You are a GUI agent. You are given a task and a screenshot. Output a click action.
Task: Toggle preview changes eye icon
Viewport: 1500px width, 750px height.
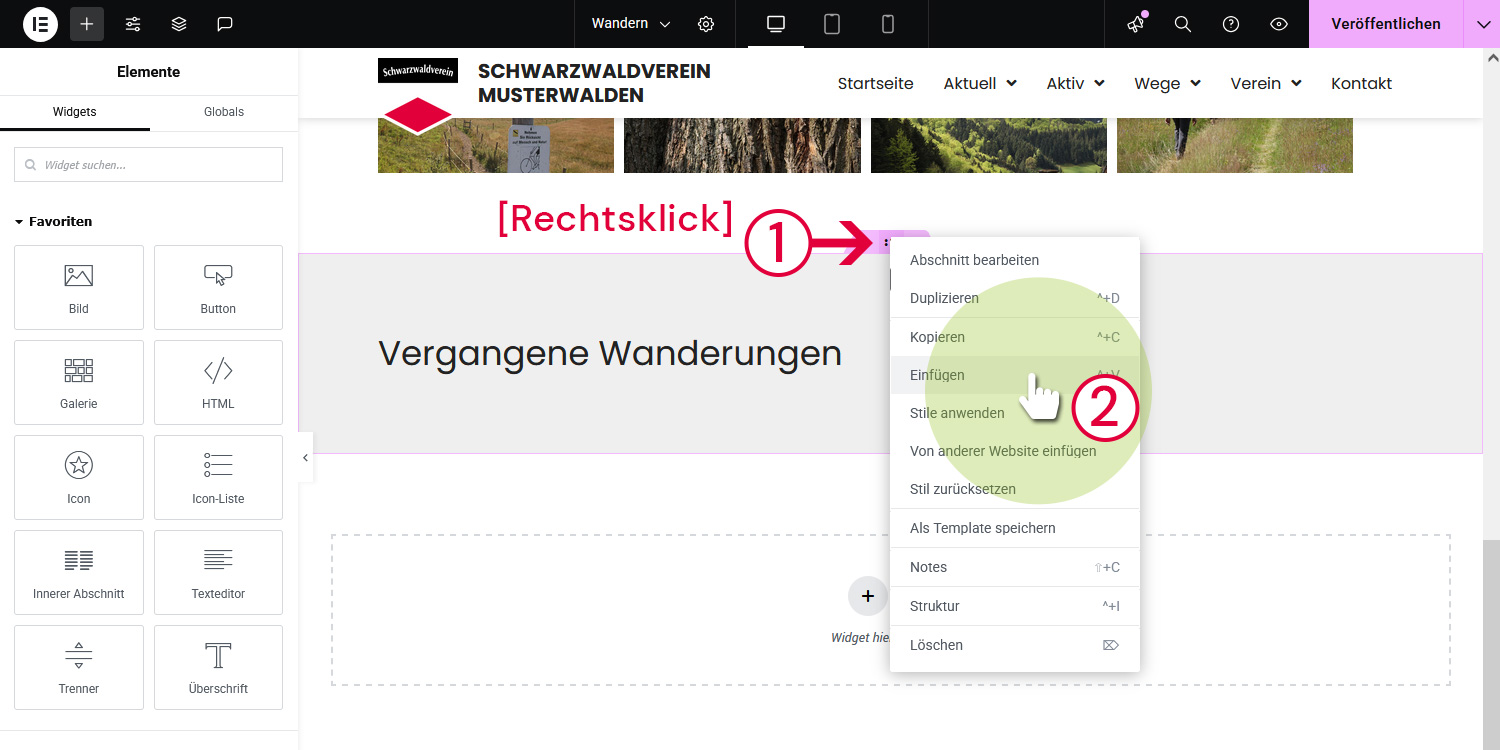click(1279, 24)
